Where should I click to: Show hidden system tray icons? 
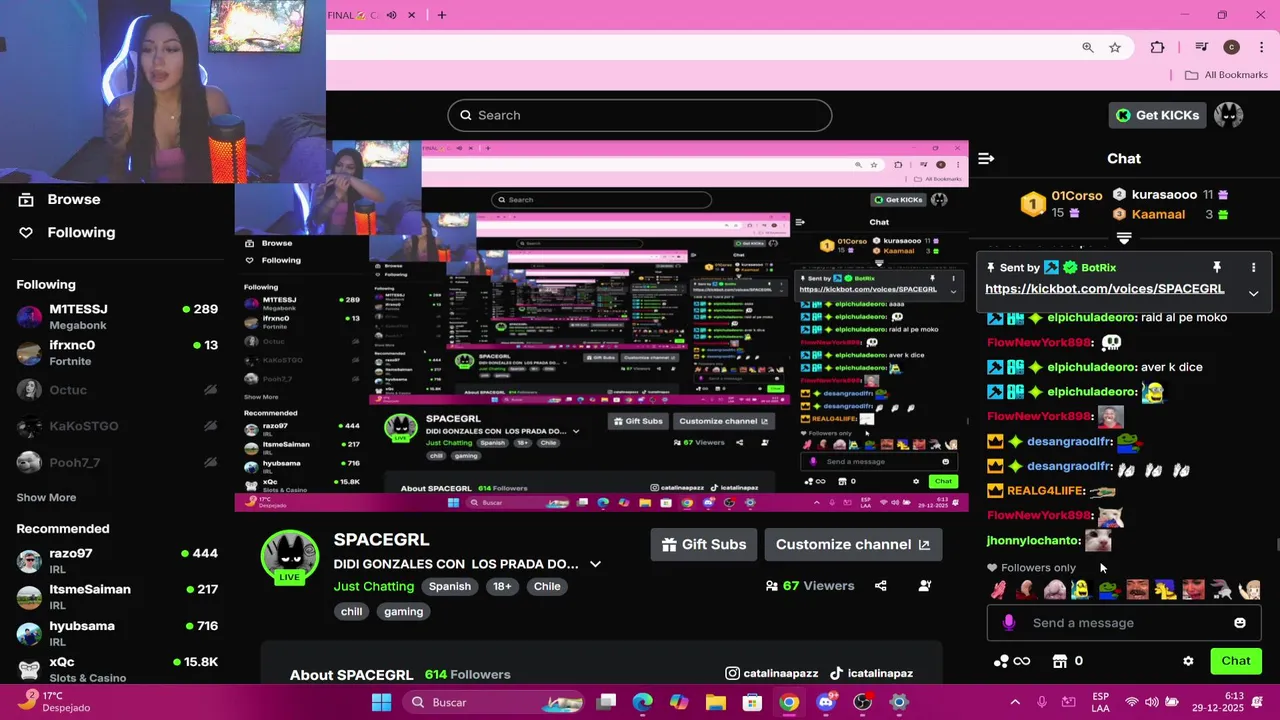pyautogui.click(x=1015, y=702)
